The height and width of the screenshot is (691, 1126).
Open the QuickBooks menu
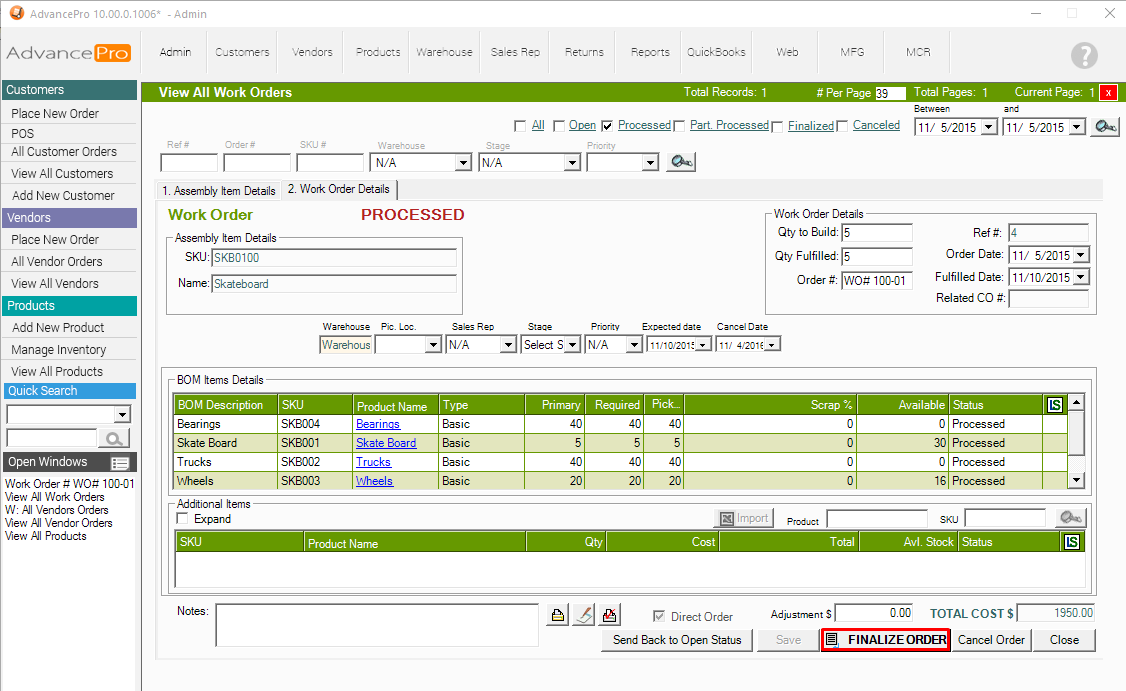716,52
